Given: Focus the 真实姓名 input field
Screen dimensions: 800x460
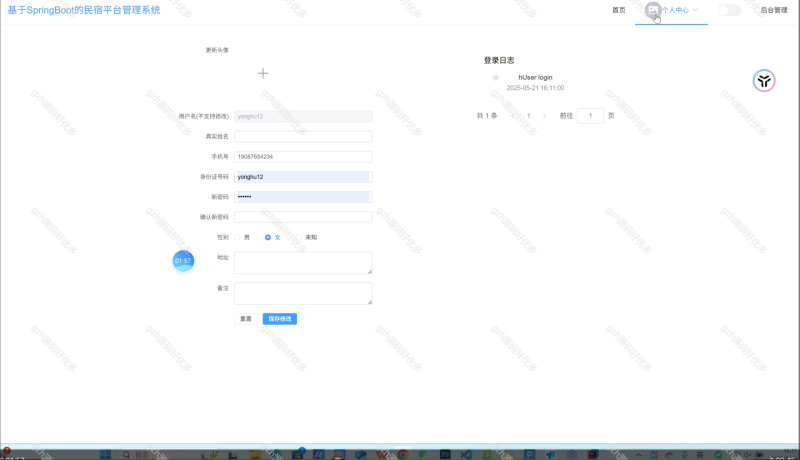Looking at the screenshot, I should [303, 137].
